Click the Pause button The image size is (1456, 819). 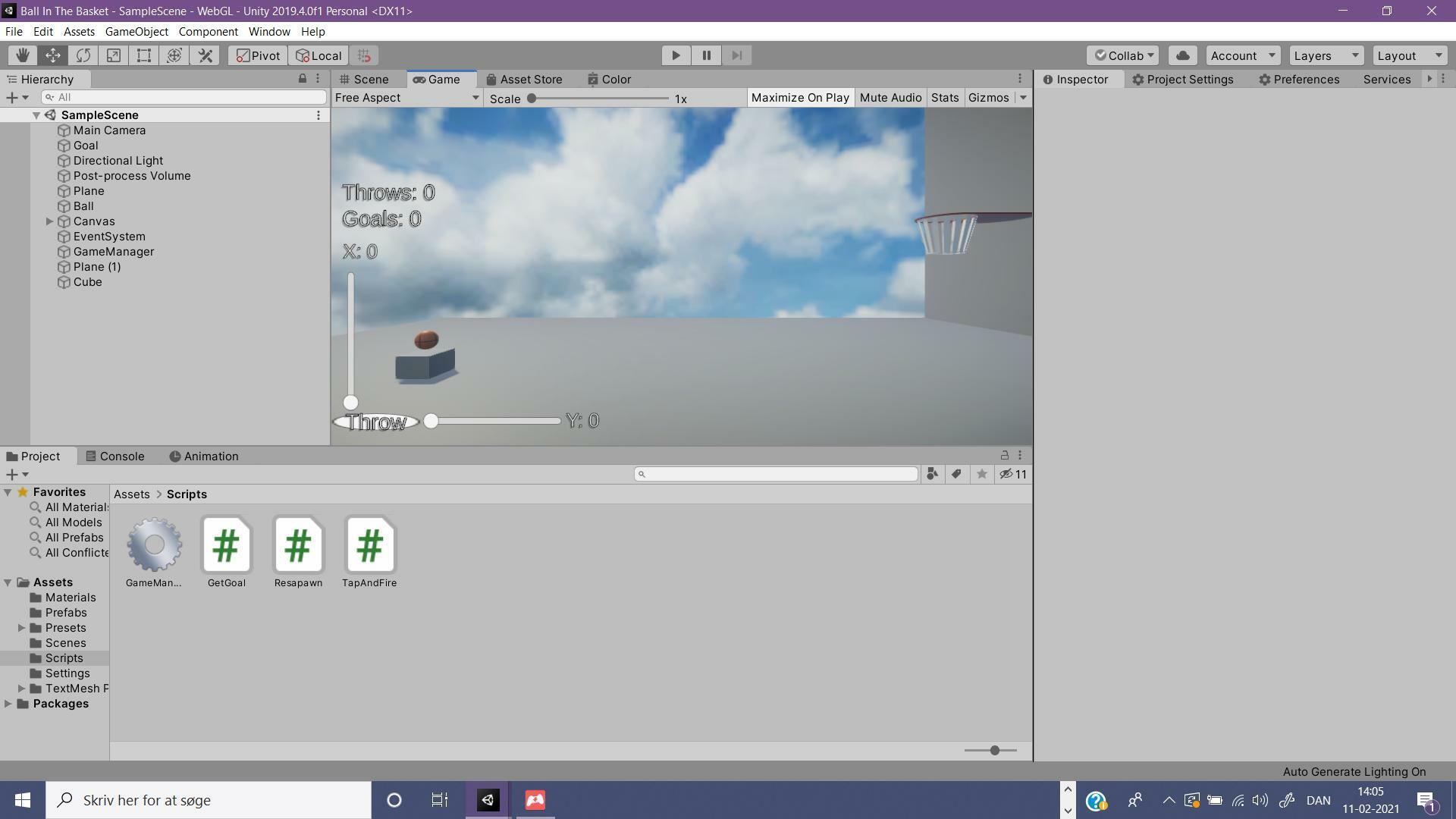click(706, 55)
